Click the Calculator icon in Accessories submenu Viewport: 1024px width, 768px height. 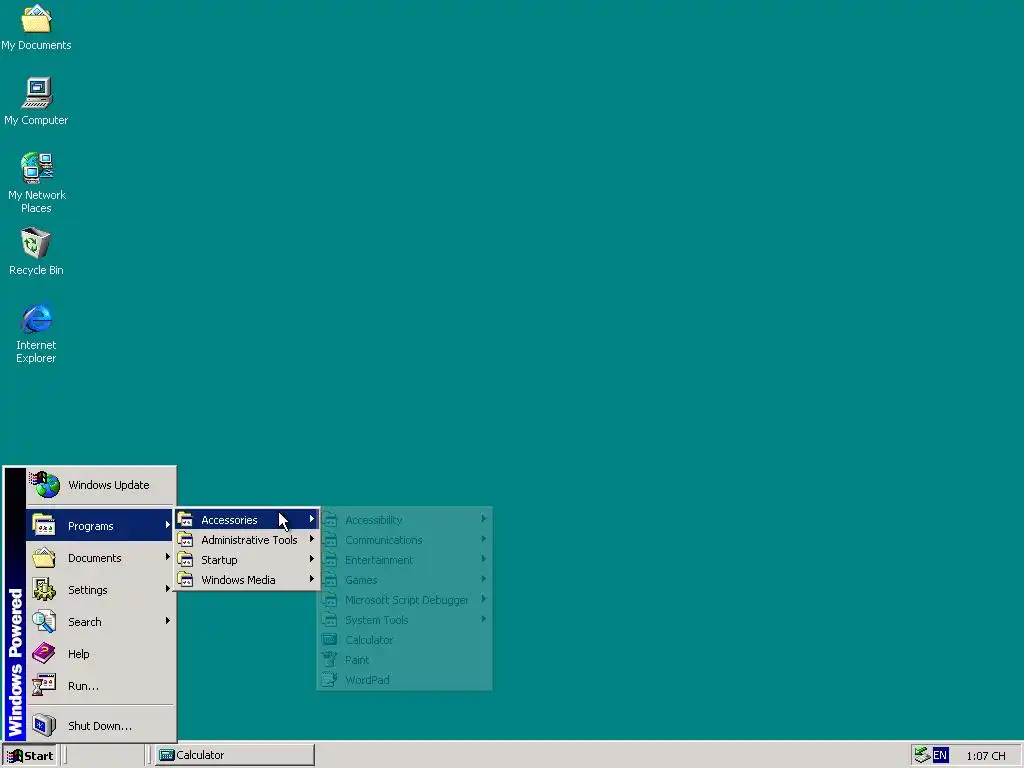[330, 639]
